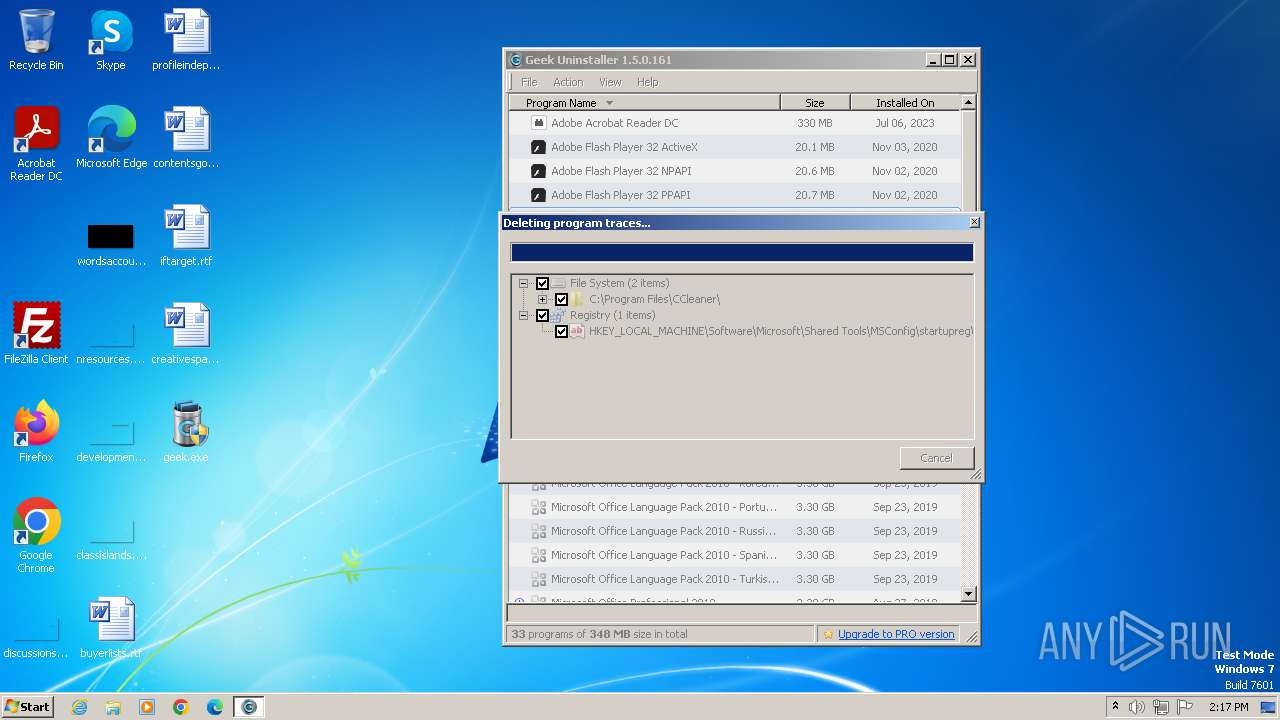Open Windows Media Player from the taskbar
This screenshot has width=1280, height=720.
[147, 707]
